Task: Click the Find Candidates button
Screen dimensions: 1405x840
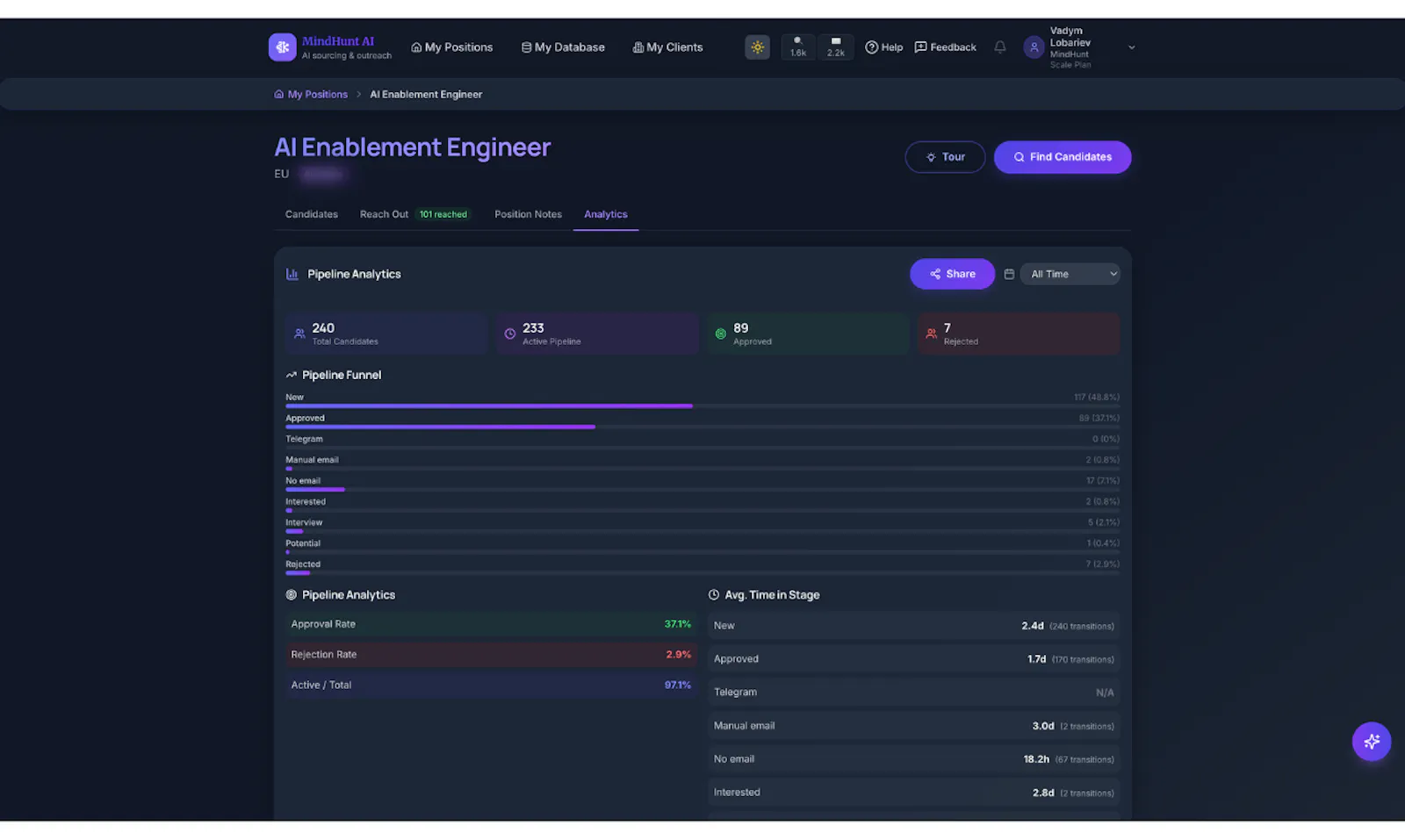Action: (1062, 157)
